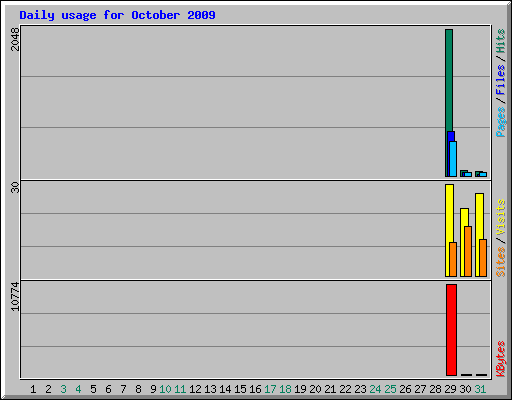Click day label 2 on x-axis

(x=48, y=389)
